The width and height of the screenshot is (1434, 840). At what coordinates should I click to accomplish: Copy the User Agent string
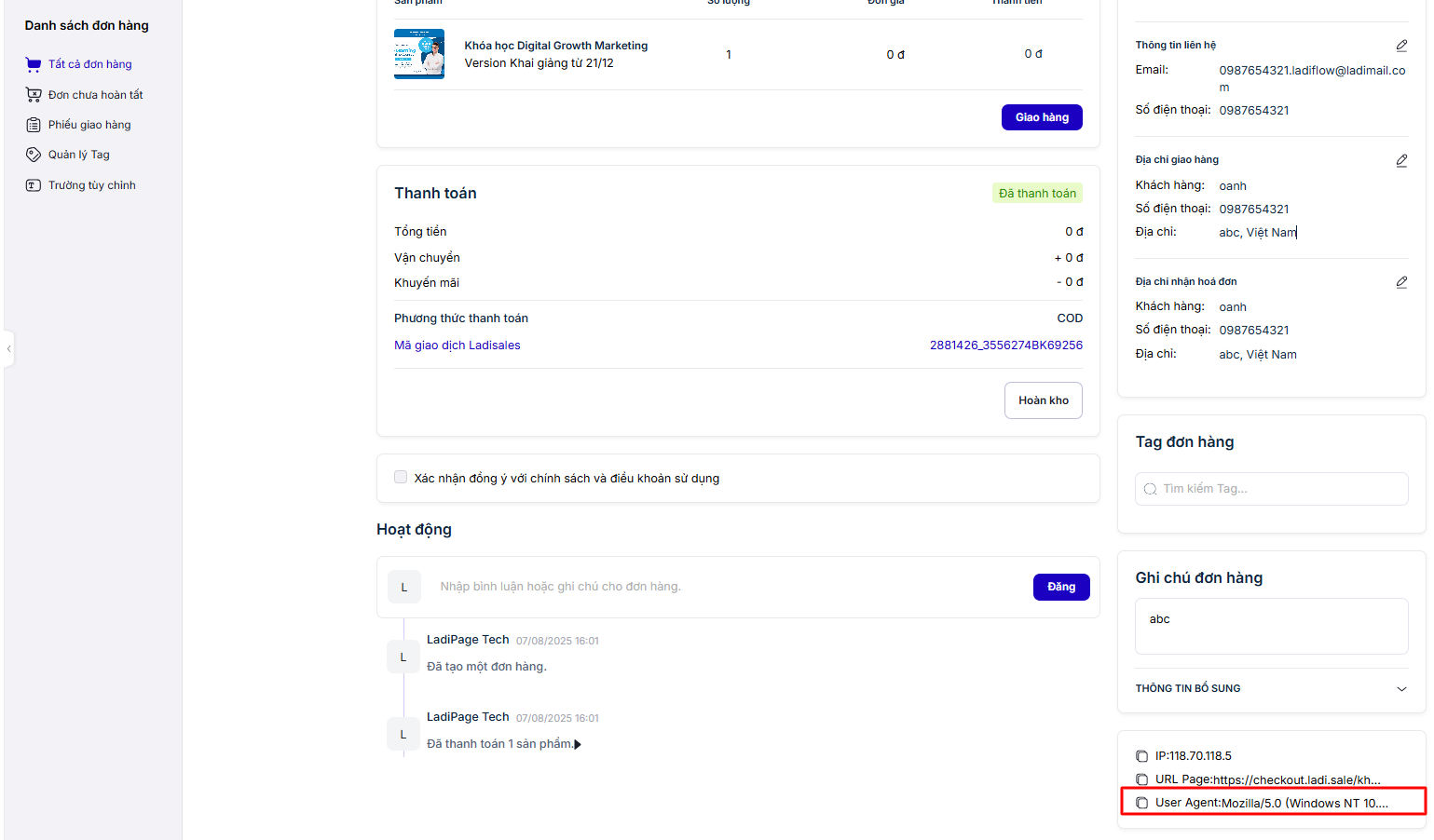point(1141,803)
